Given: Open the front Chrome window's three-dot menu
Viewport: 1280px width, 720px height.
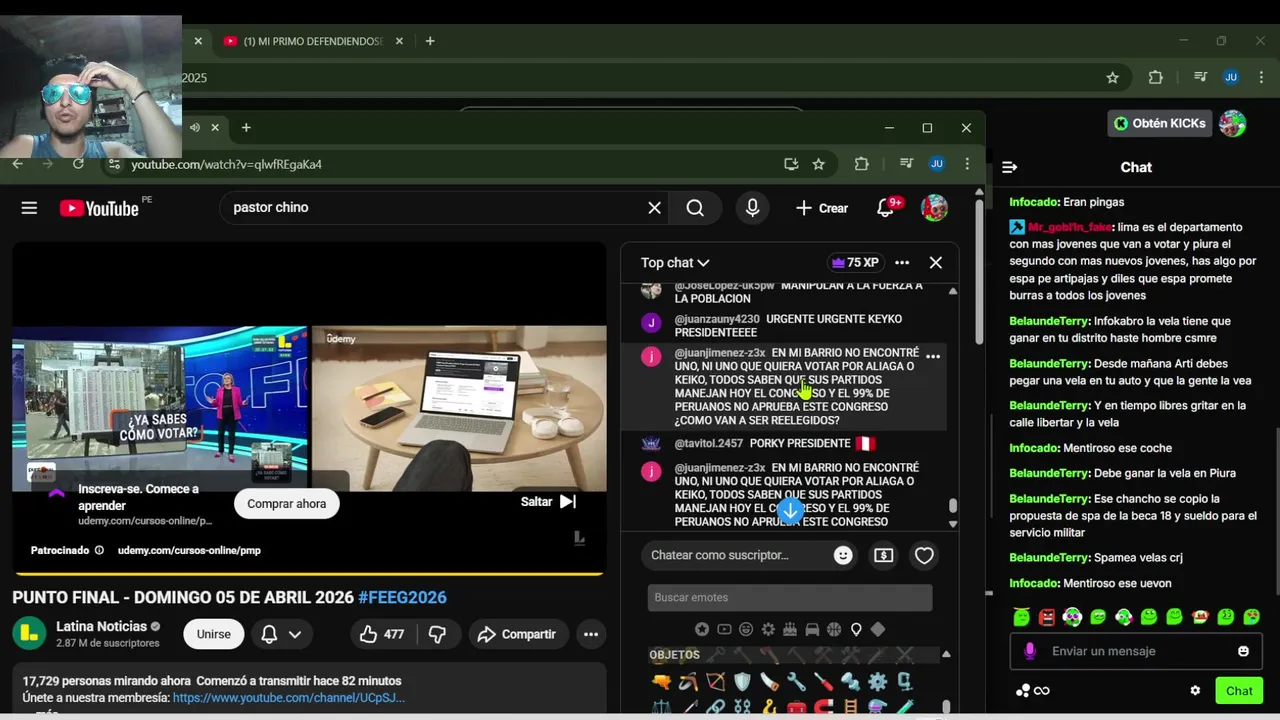Looking at the screenshot, I should click(967, 164).
